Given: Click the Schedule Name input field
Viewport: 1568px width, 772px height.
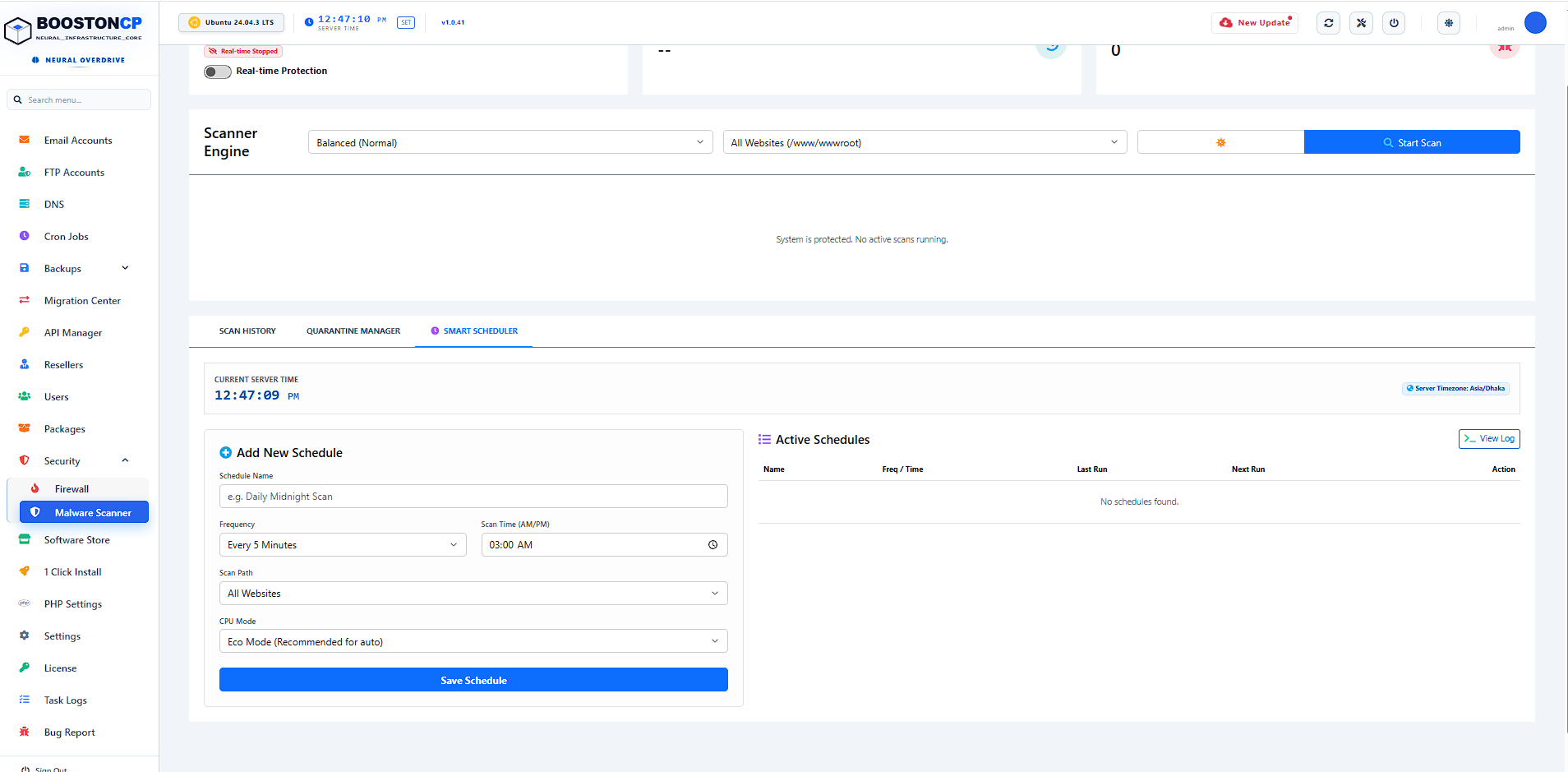Looking at the screenshot, I should (473, 497).
